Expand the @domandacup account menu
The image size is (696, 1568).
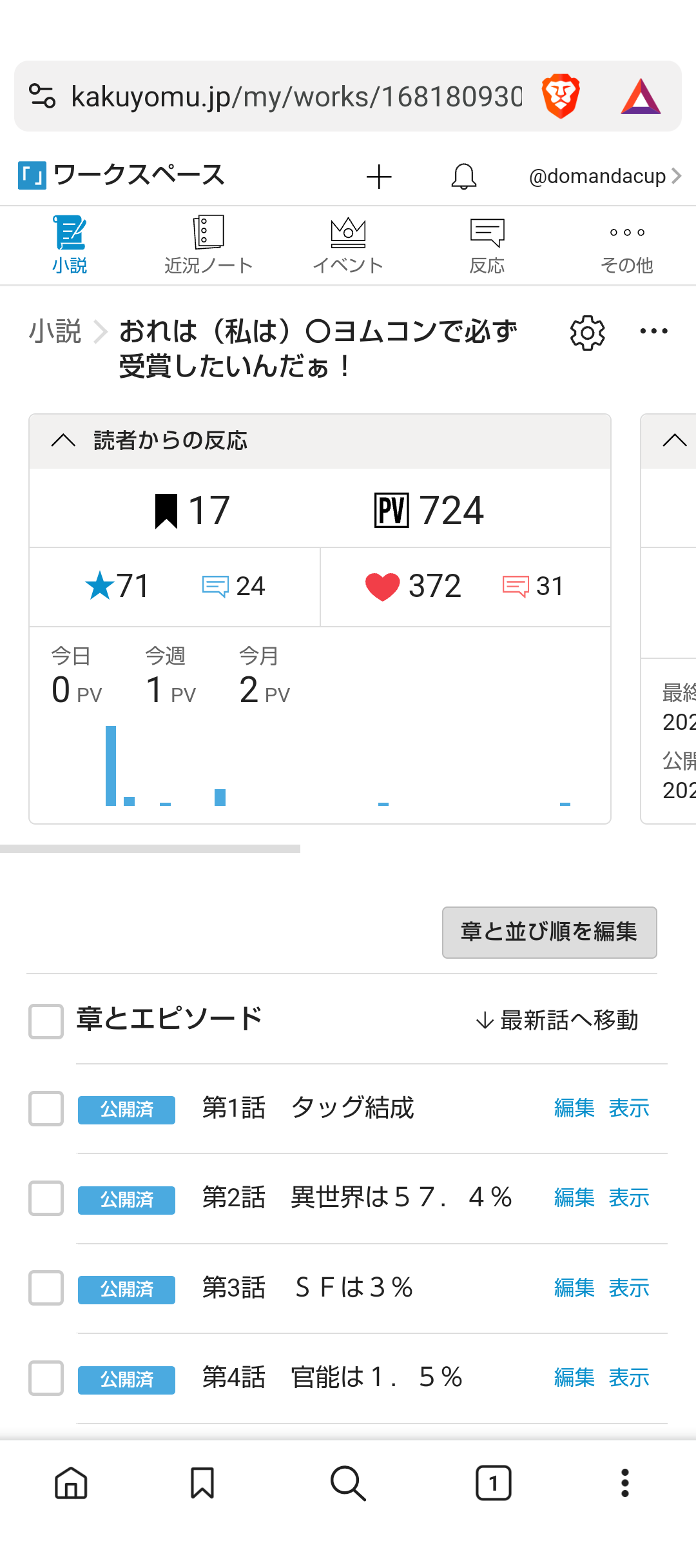point(604,176)
